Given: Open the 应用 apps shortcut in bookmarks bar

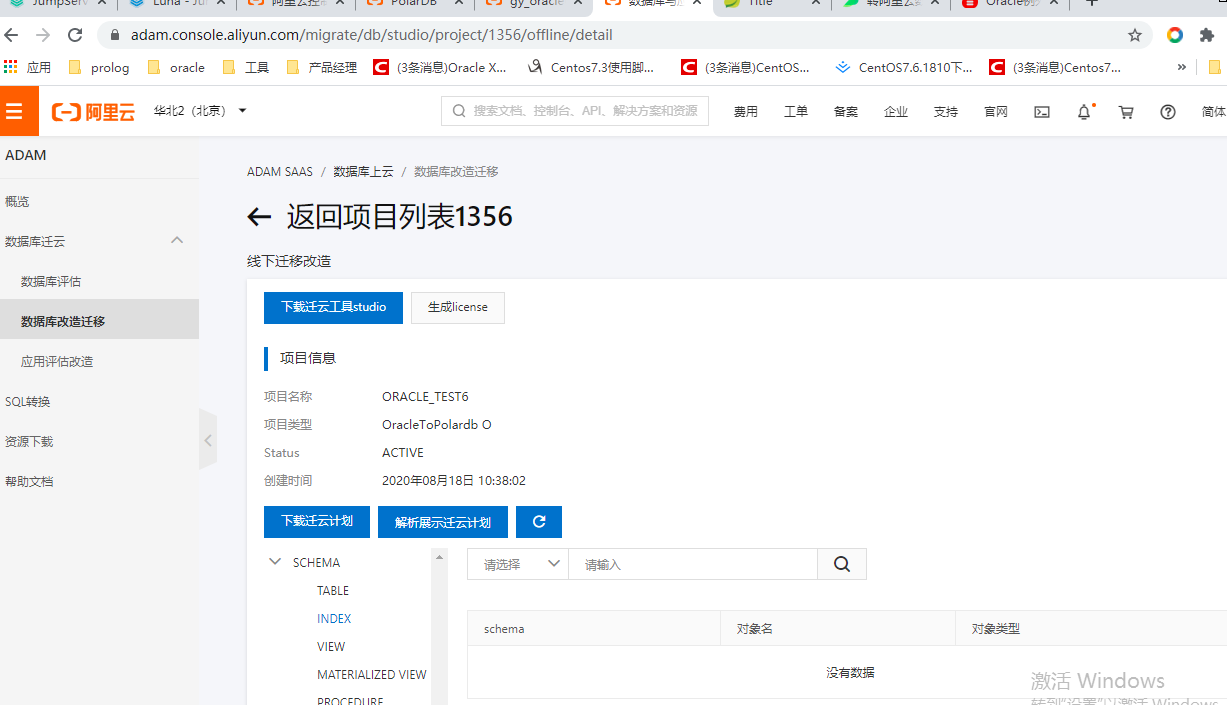Looking at the screenshot, I should [x=28, y=68].
